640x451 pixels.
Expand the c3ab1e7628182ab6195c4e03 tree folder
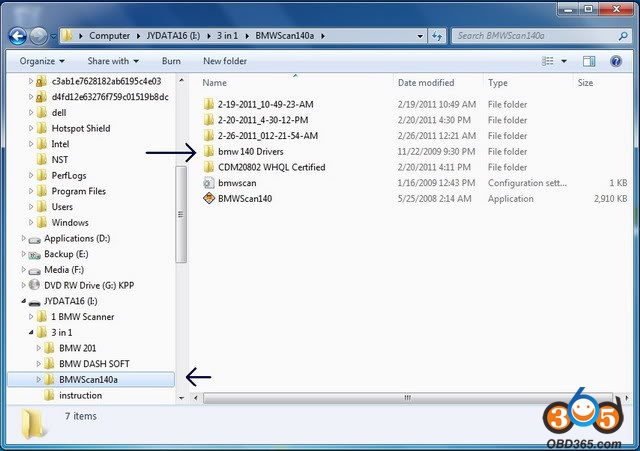(x=31, y=81)
